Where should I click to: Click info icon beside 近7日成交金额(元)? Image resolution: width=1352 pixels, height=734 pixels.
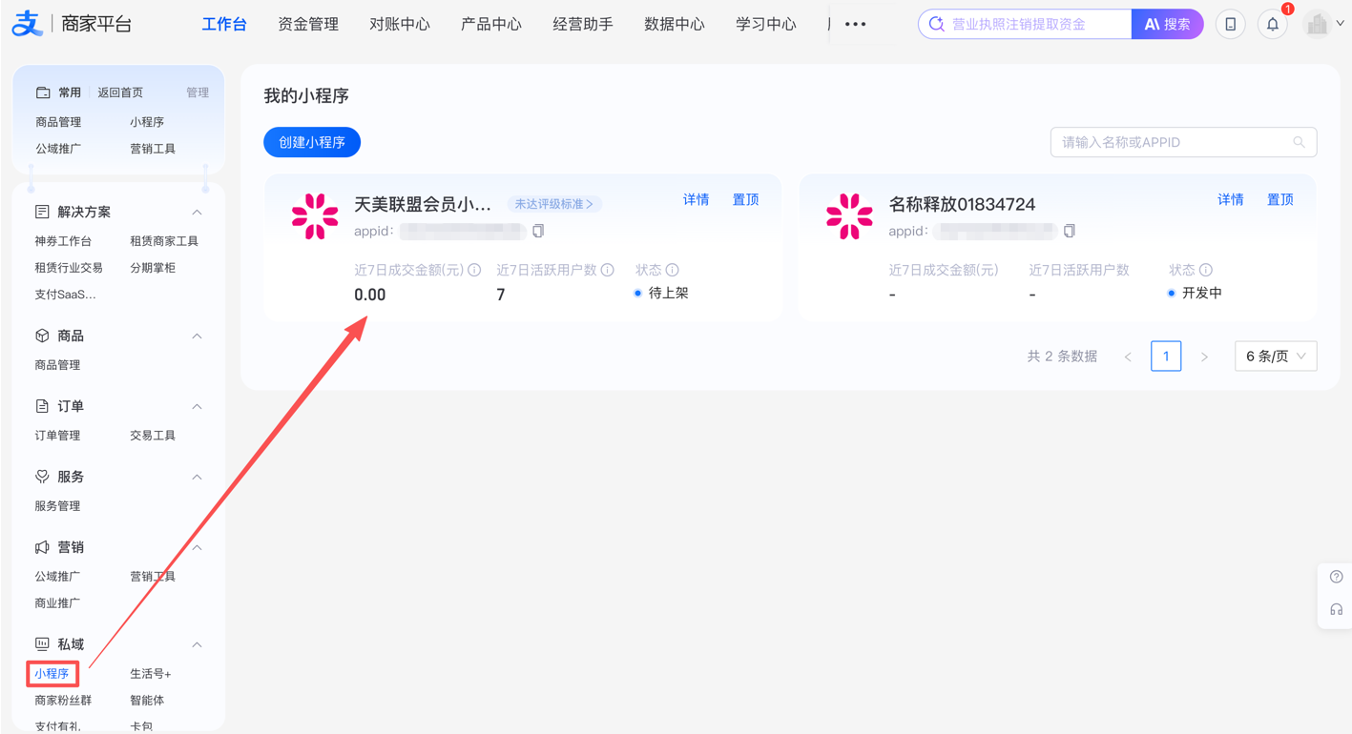pos(475,270)
